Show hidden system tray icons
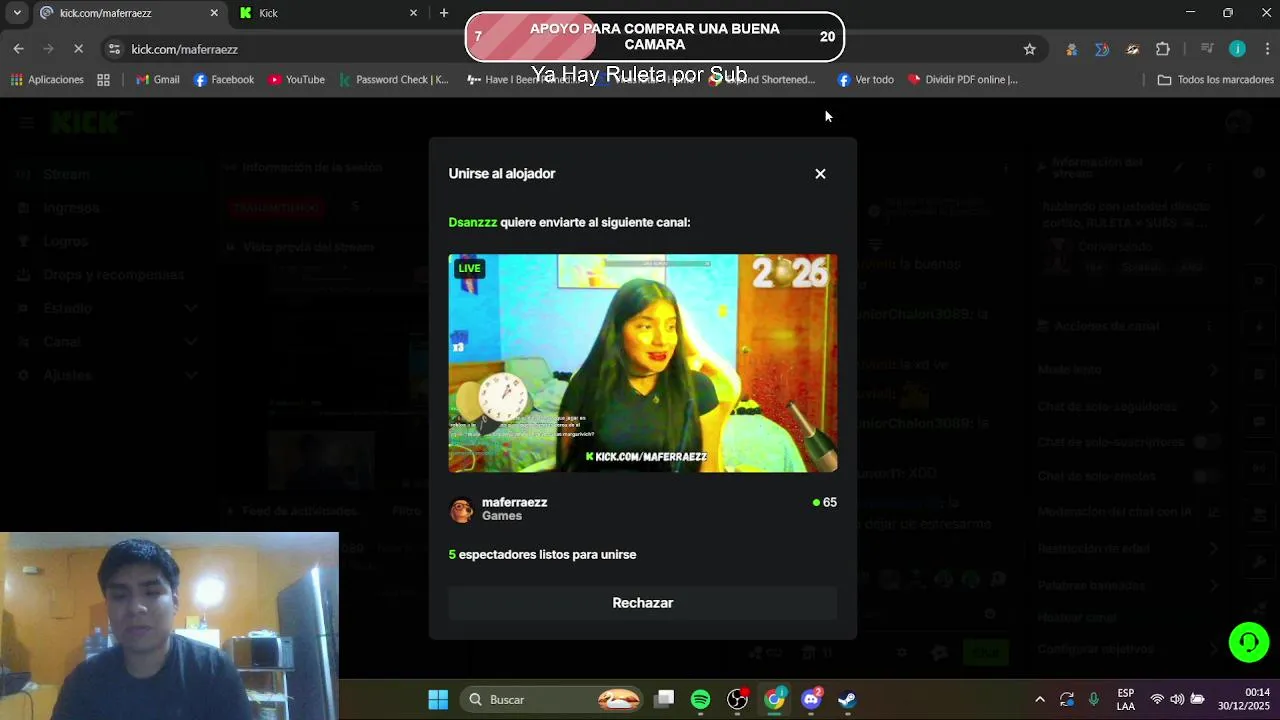The image size is (1280, 720). pyautogui.click(x=1040, y=699)
